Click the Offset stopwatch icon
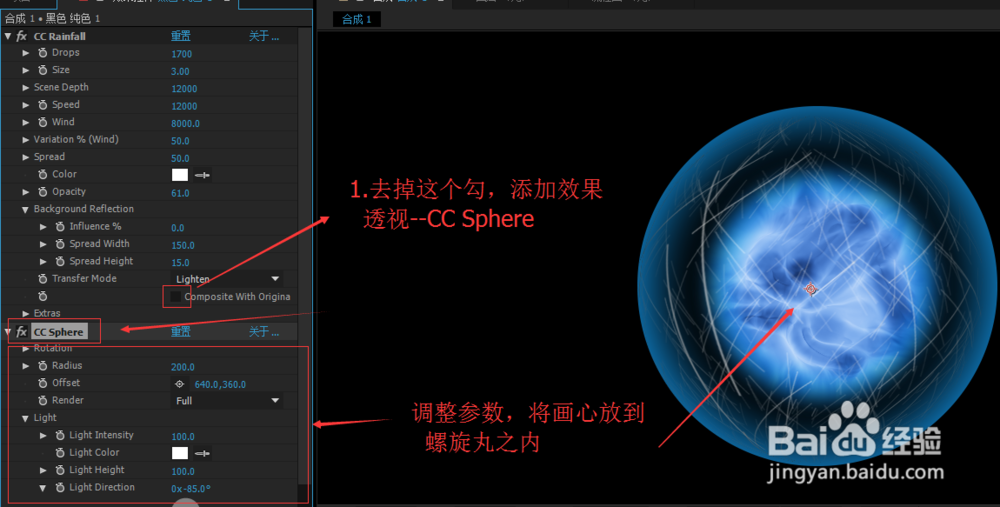Image resolution: width=1000 pixels, height=507 pixels. (43, 383)
